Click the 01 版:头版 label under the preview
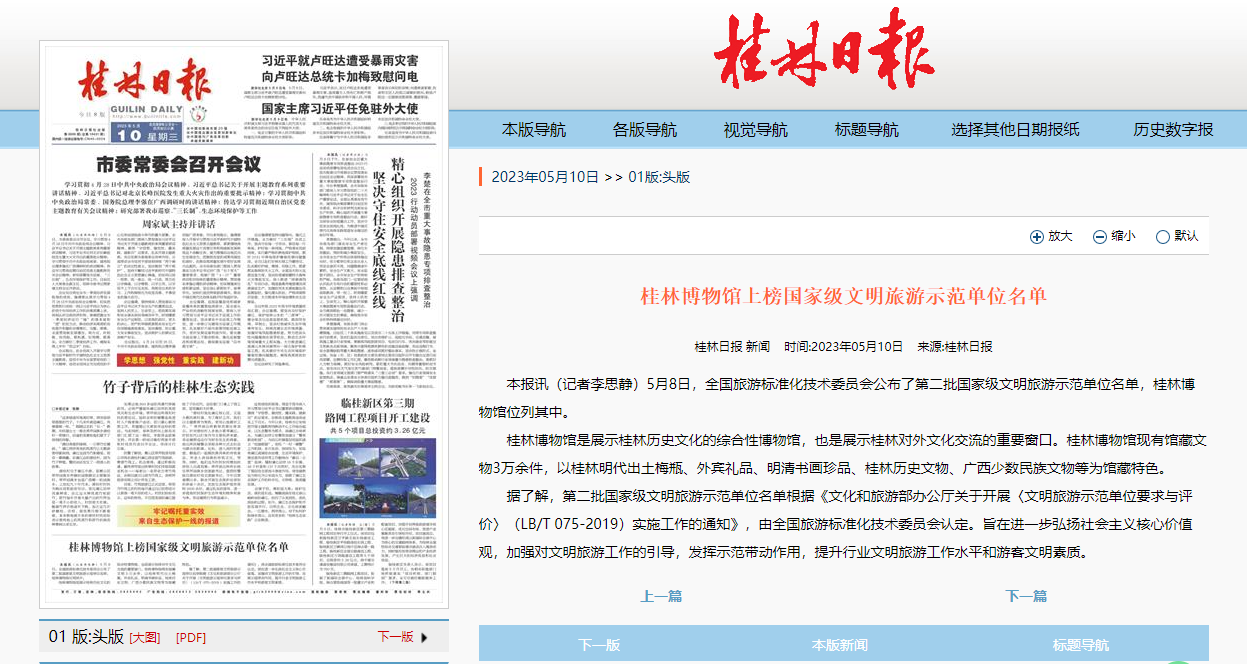 (86, 637)
